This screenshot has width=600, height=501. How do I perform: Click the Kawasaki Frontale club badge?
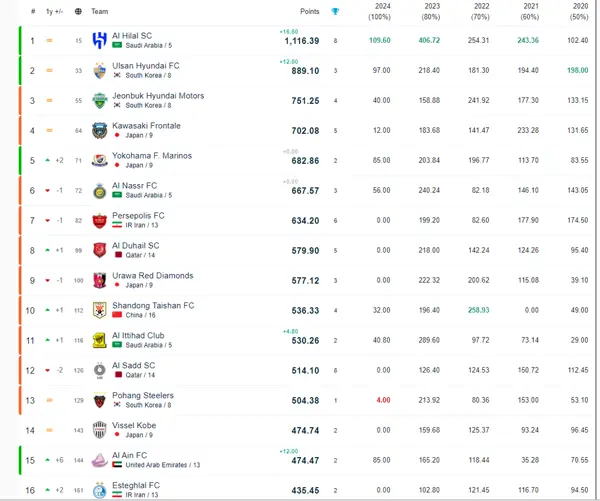pos(99,130)
